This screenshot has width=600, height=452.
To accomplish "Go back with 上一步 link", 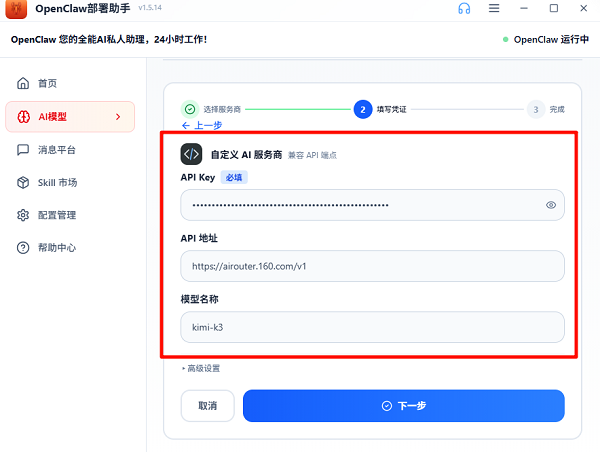I will tap(202, 125).
